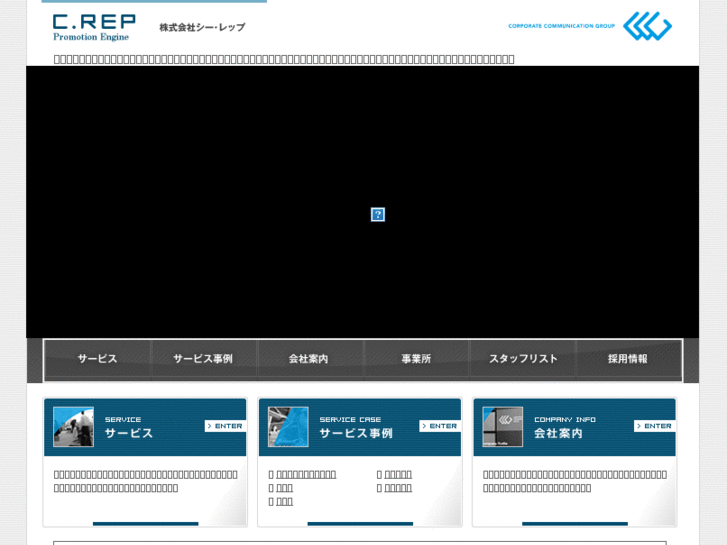The width and height of the screenshot is (727, 545).
Task: Click the C.REP Promotion Engine logo
Action: point(94,27)
